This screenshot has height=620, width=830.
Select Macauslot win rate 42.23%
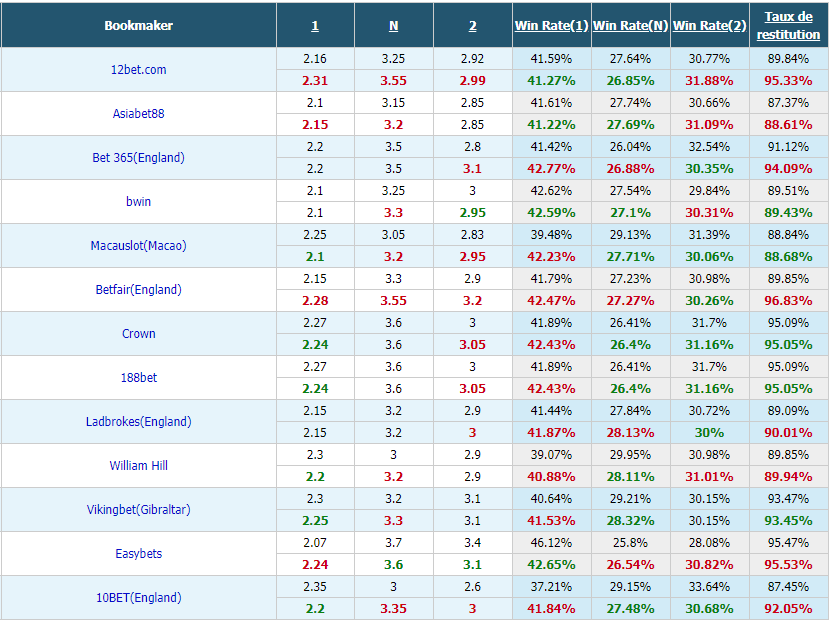pyautogui.click(x=551, y=256)
